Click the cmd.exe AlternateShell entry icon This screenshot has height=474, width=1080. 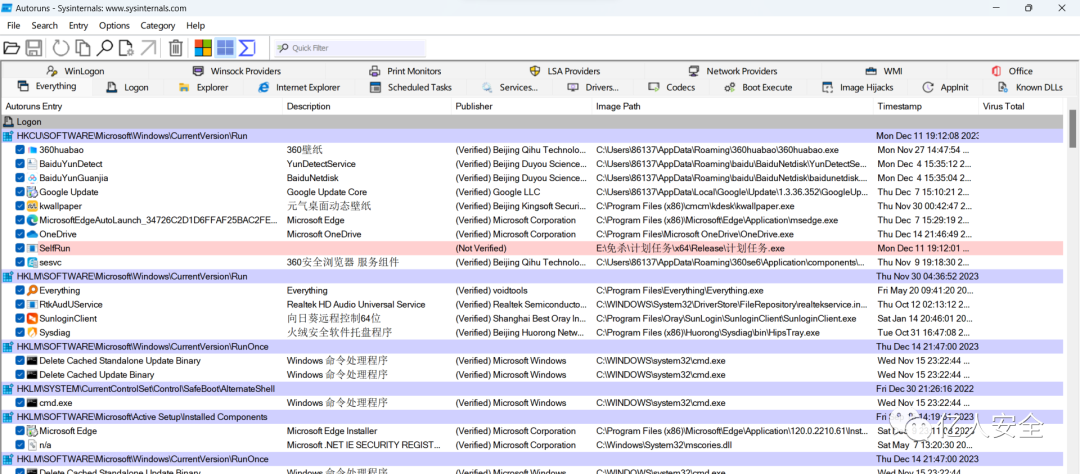(32, 403)
